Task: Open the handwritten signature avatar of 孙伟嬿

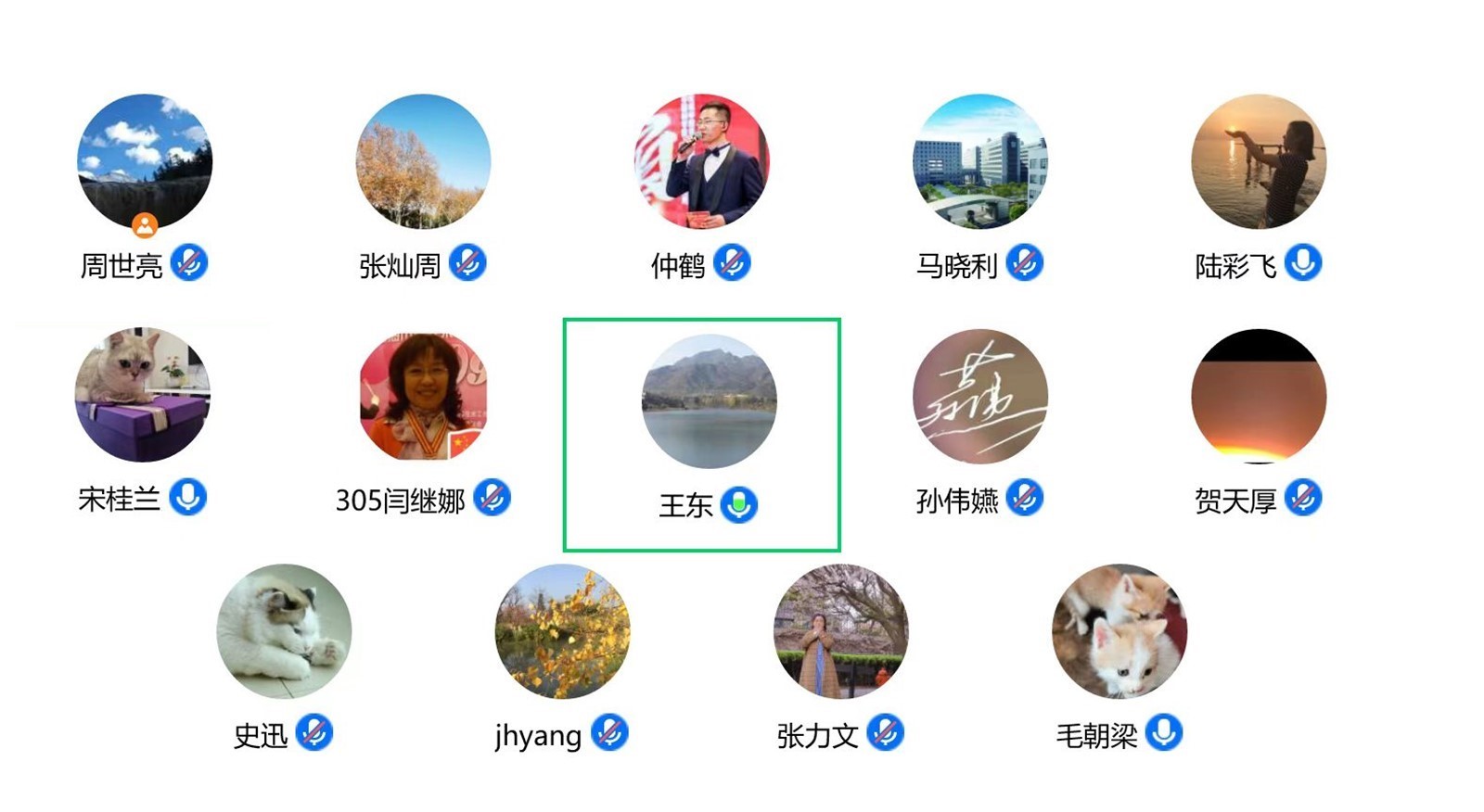Action: (980, 397)
